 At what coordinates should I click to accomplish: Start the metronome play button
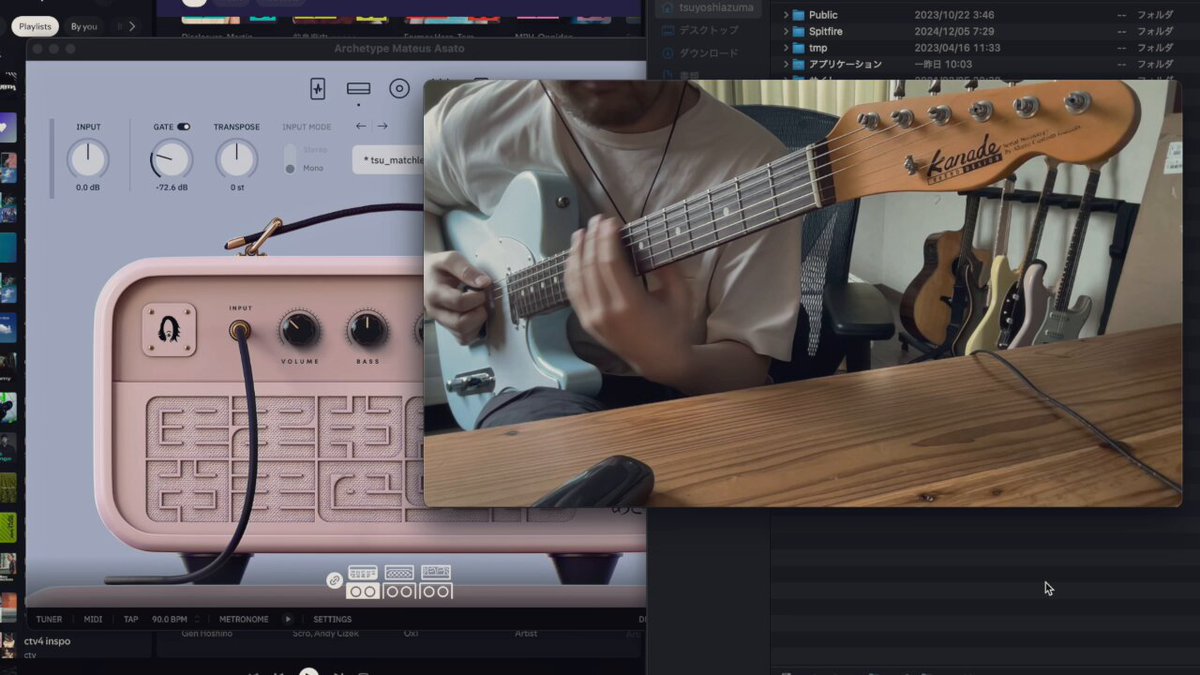pyautogui.click(x=288, y=619)
